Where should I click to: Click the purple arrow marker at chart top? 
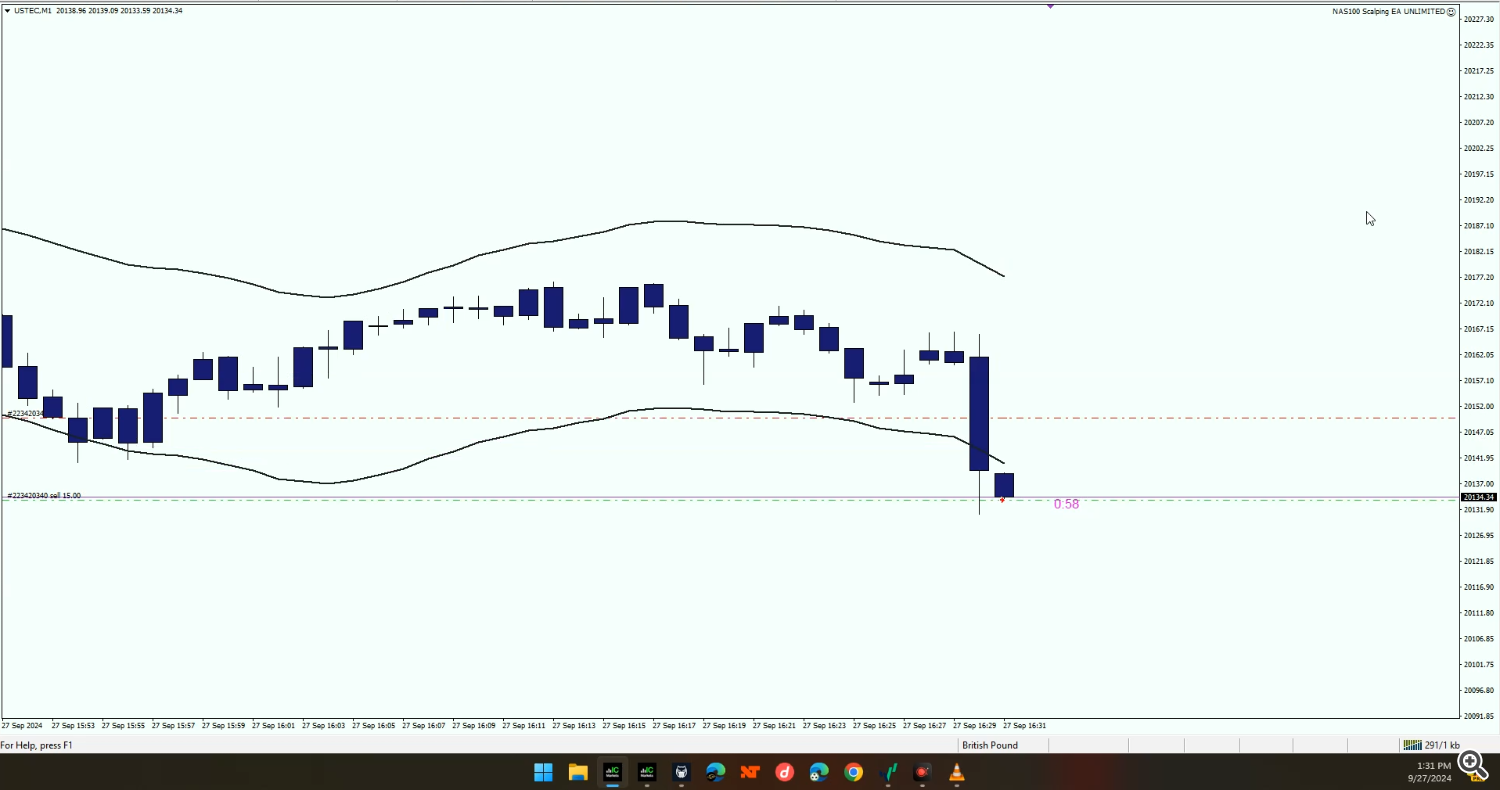pyautogui.click(x=1050, y=6)
